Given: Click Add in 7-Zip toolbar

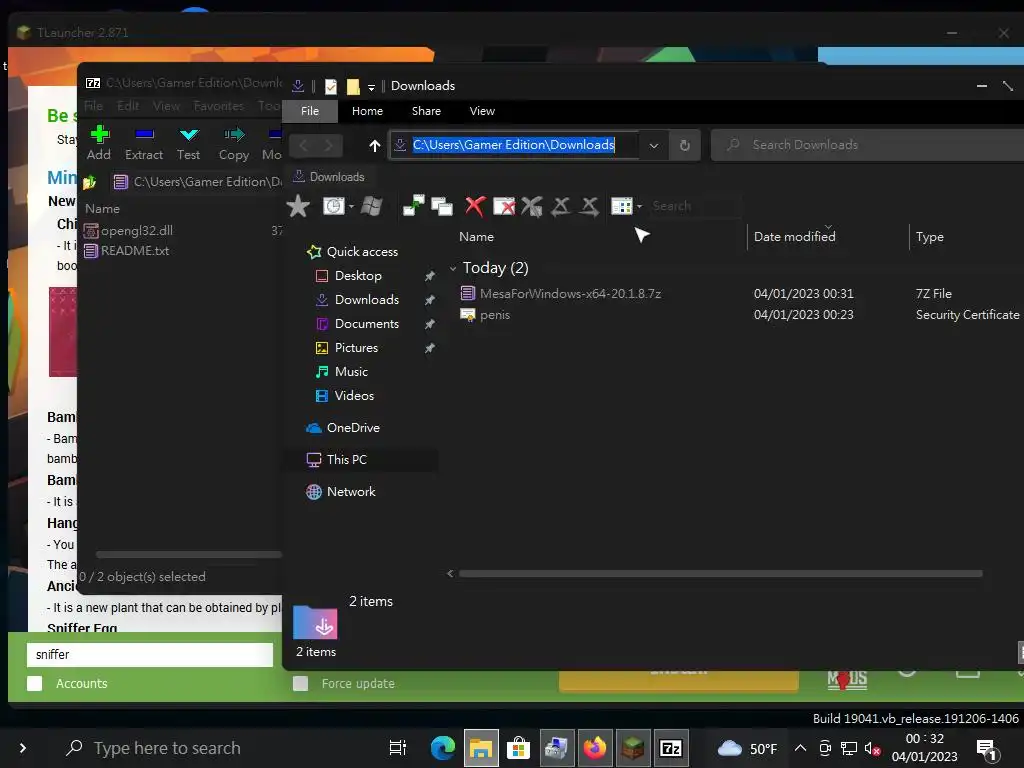Looking at the screenshot, I should [x=99, y=143].
